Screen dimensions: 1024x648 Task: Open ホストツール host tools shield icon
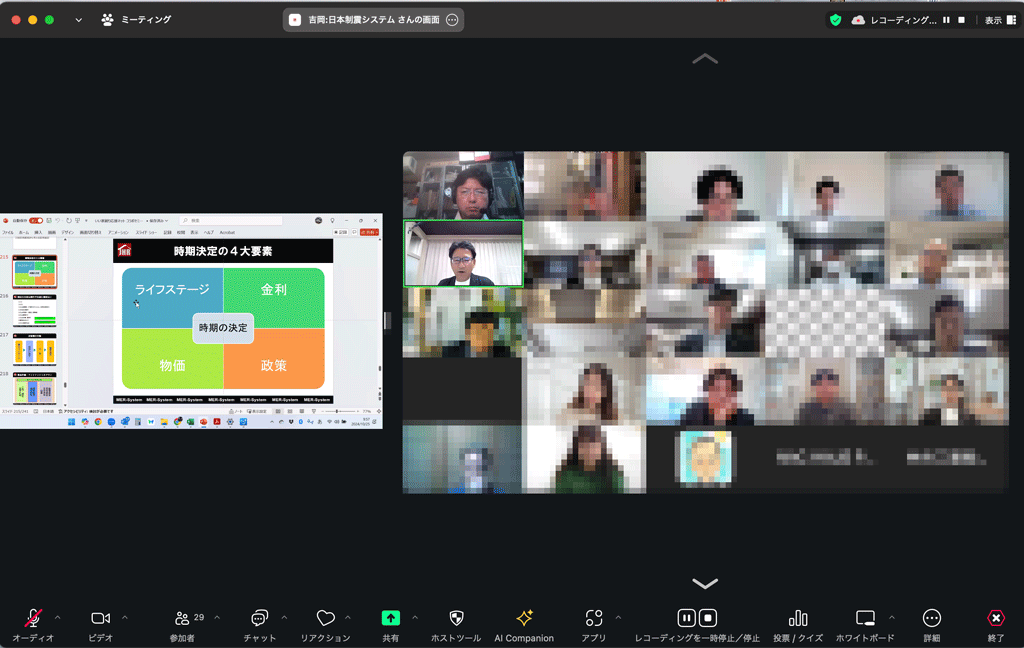click(456, 619)
